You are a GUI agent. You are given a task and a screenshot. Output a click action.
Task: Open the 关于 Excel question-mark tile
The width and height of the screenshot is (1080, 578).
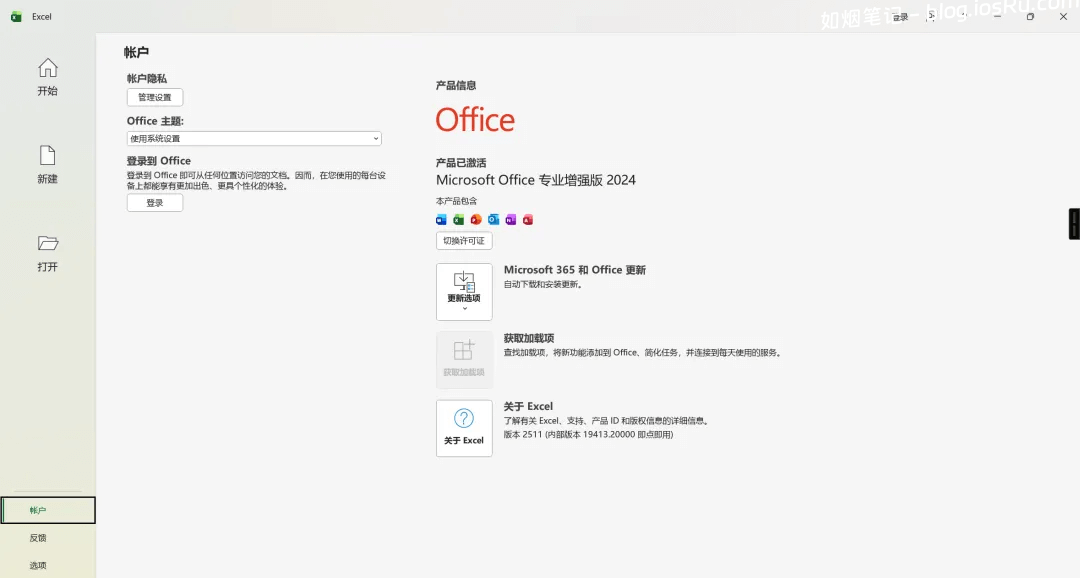point(464,428)
